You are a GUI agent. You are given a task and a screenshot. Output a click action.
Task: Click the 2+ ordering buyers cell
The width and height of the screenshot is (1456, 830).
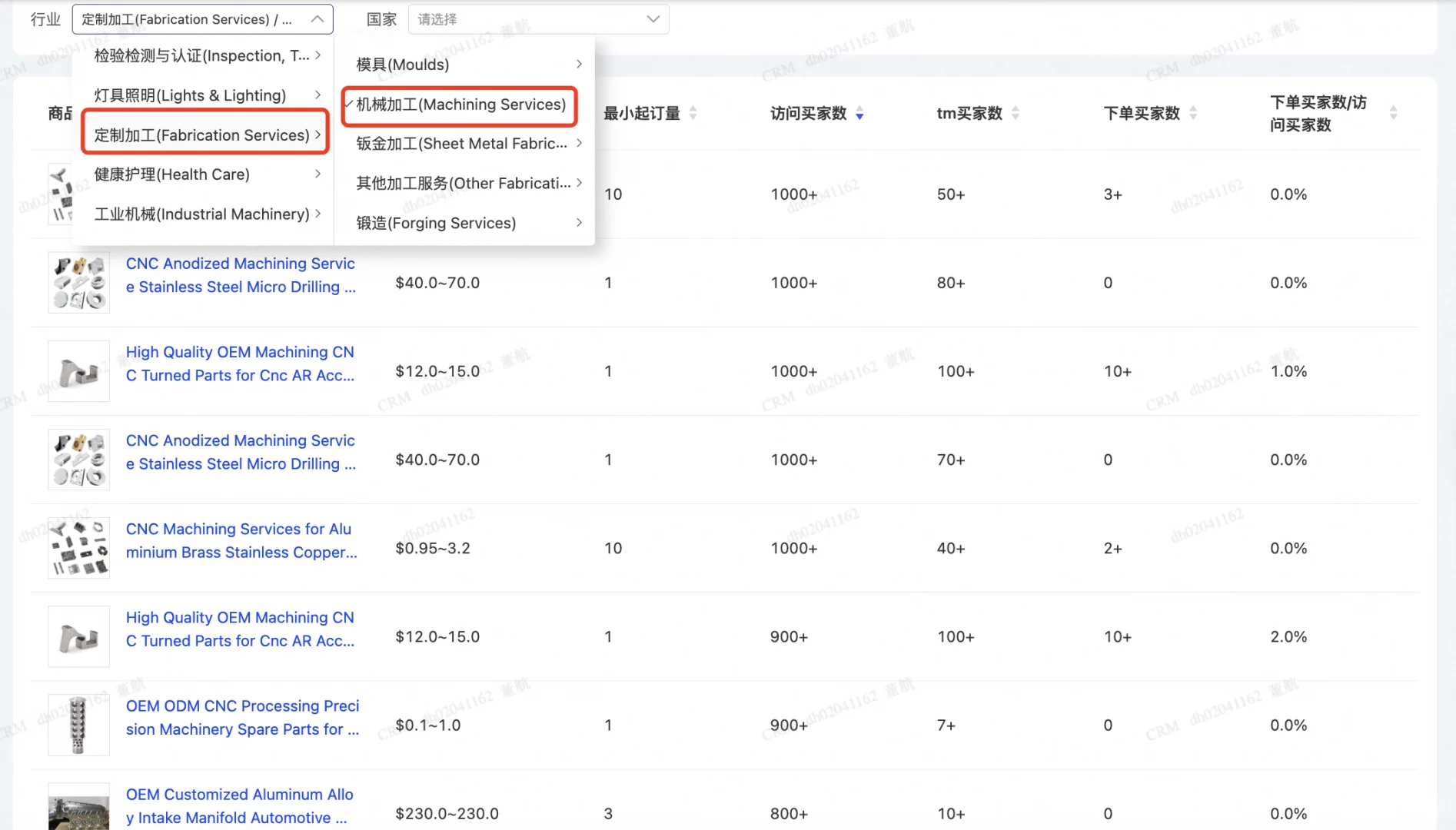[1113, 548]
